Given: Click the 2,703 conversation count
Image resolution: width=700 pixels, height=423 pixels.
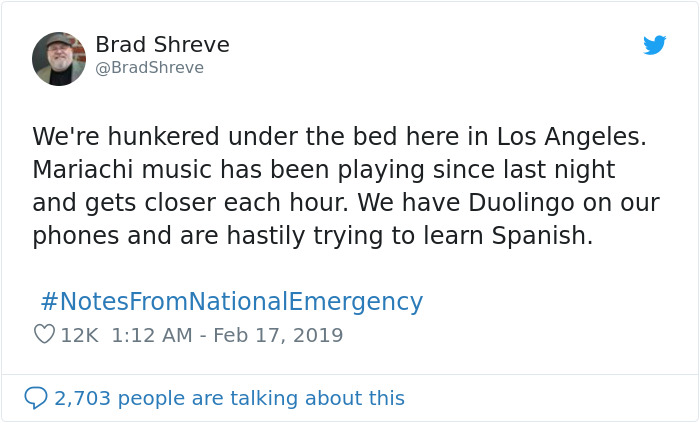Looking at the screenshot, I should pyautogui.click(x=84, y=398).
